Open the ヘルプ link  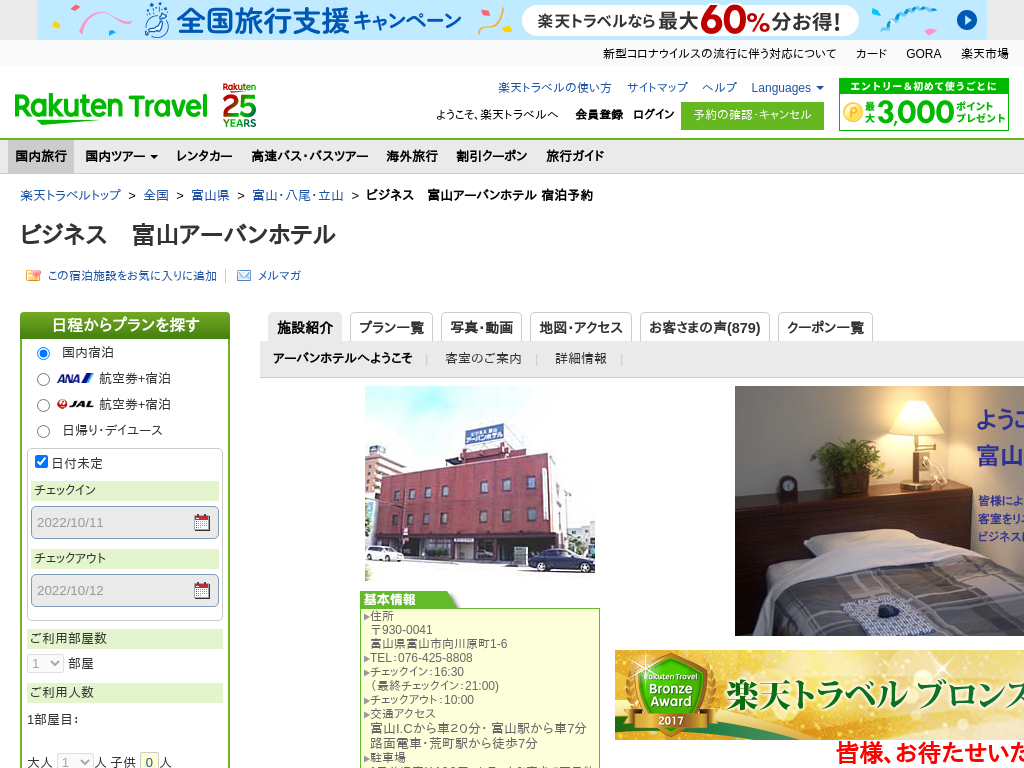point(719,88)
